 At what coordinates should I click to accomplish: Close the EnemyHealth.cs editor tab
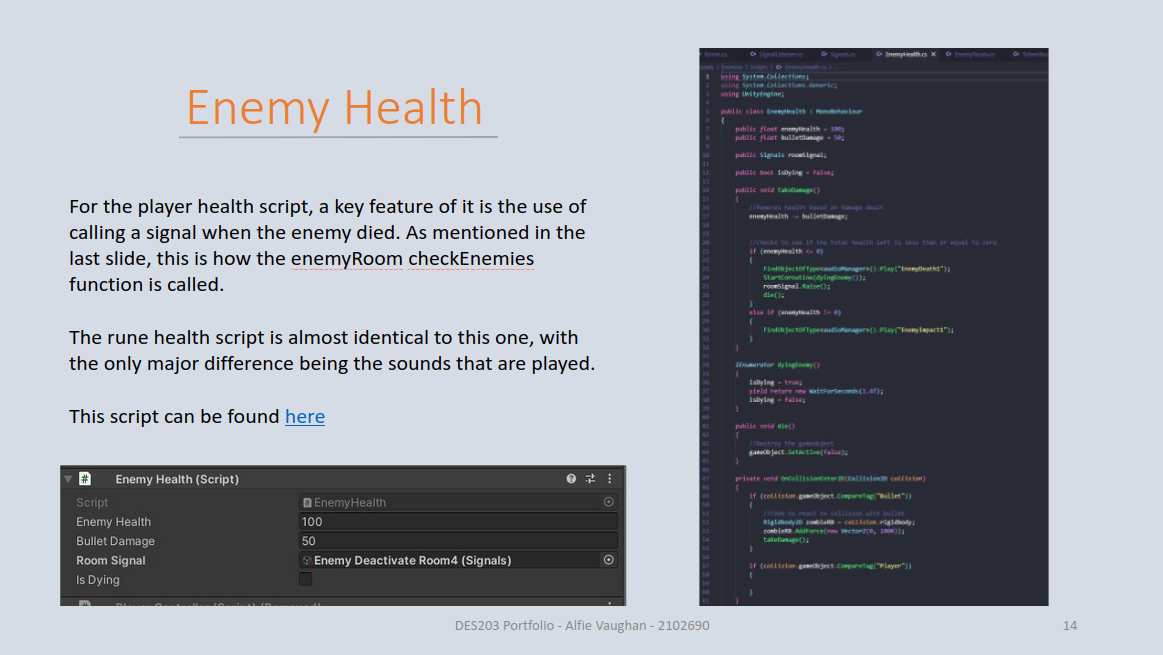tap(934, 54)
